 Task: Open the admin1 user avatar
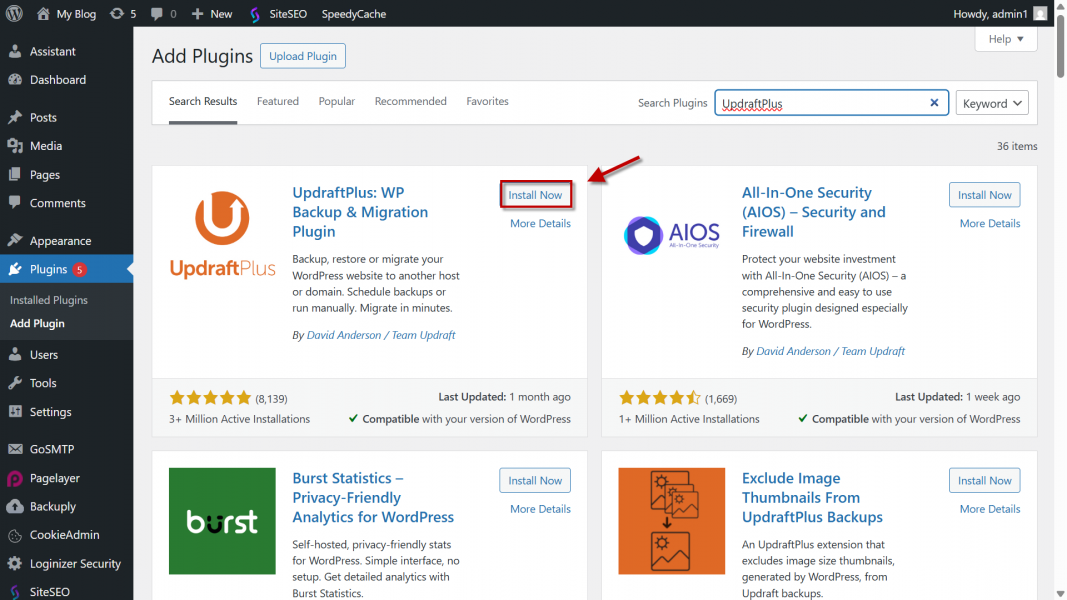click(1040, 14)
